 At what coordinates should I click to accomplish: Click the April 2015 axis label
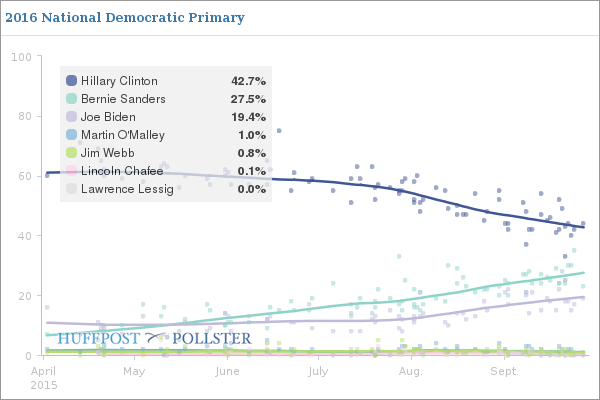(43, 377)
